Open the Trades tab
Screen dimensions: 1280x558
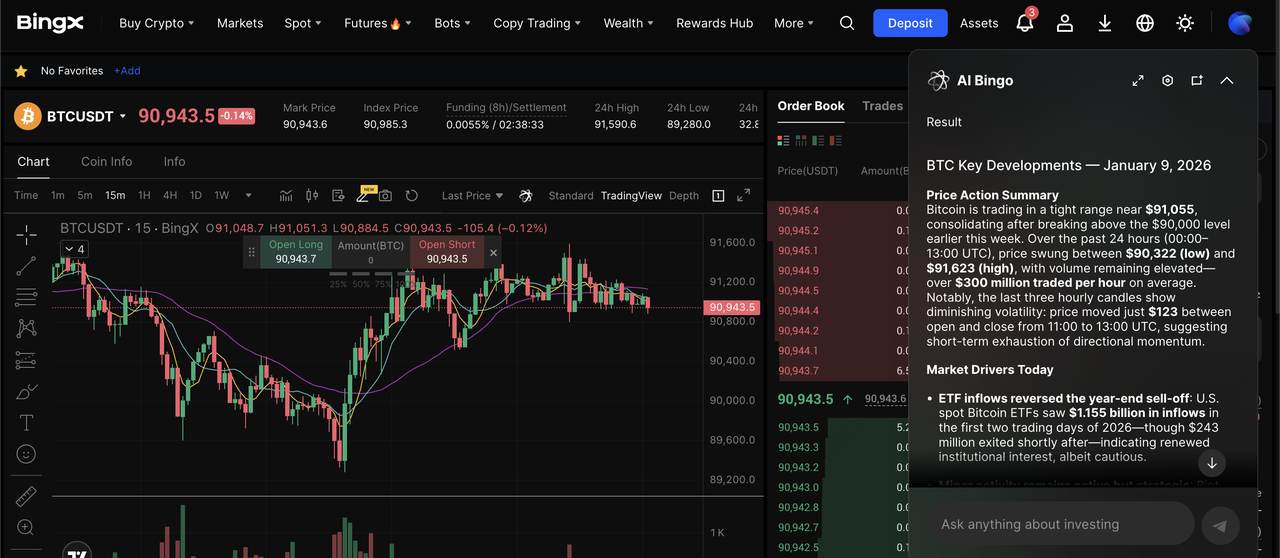coord(882,106)
